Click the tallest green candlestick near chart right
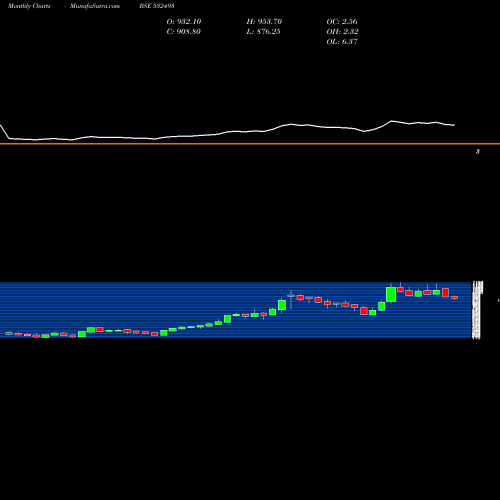 coord(391,294)
